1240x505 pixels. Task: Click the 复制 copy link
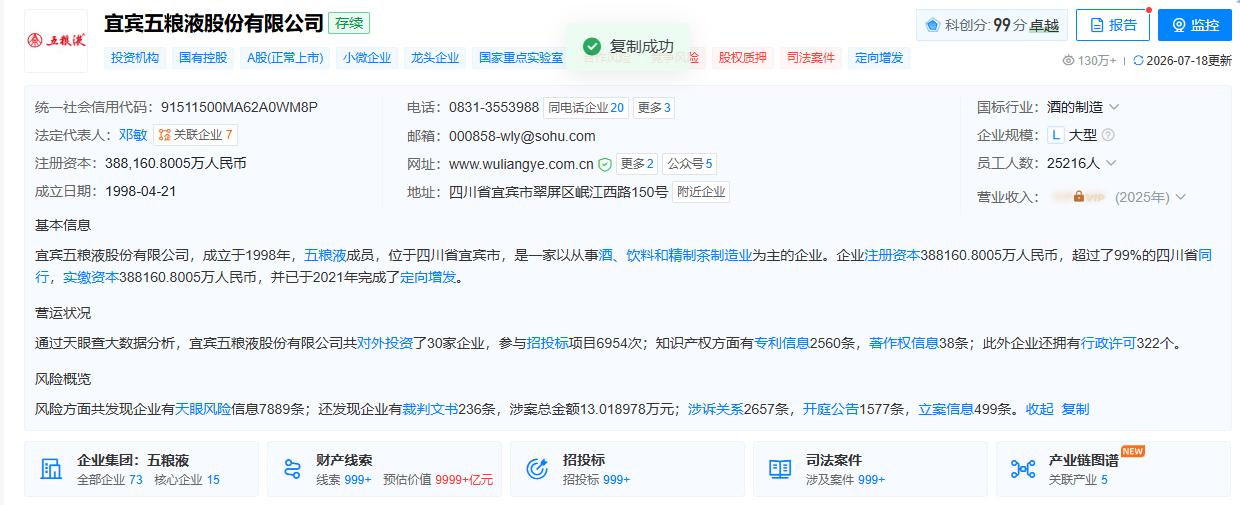1075,409
